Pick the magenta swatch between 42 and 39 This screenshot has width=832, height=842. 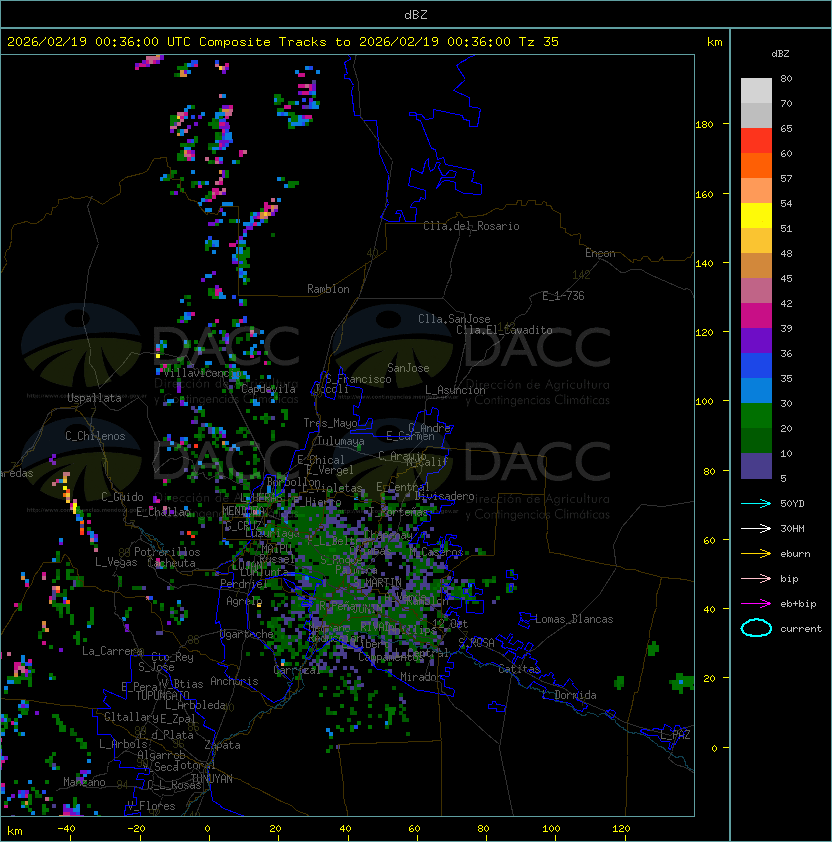[756, 315]
